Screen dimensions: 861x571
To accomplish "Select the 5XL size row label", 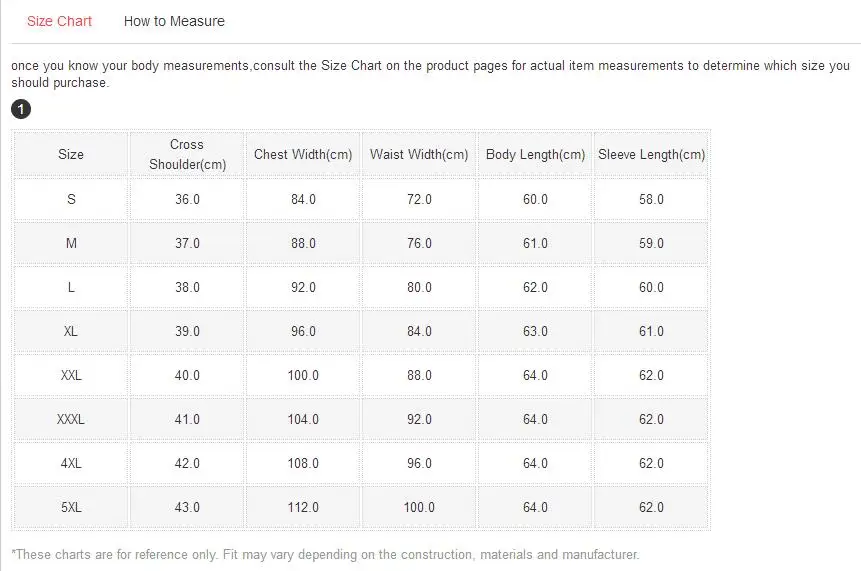I will click(x=71, y=507).
